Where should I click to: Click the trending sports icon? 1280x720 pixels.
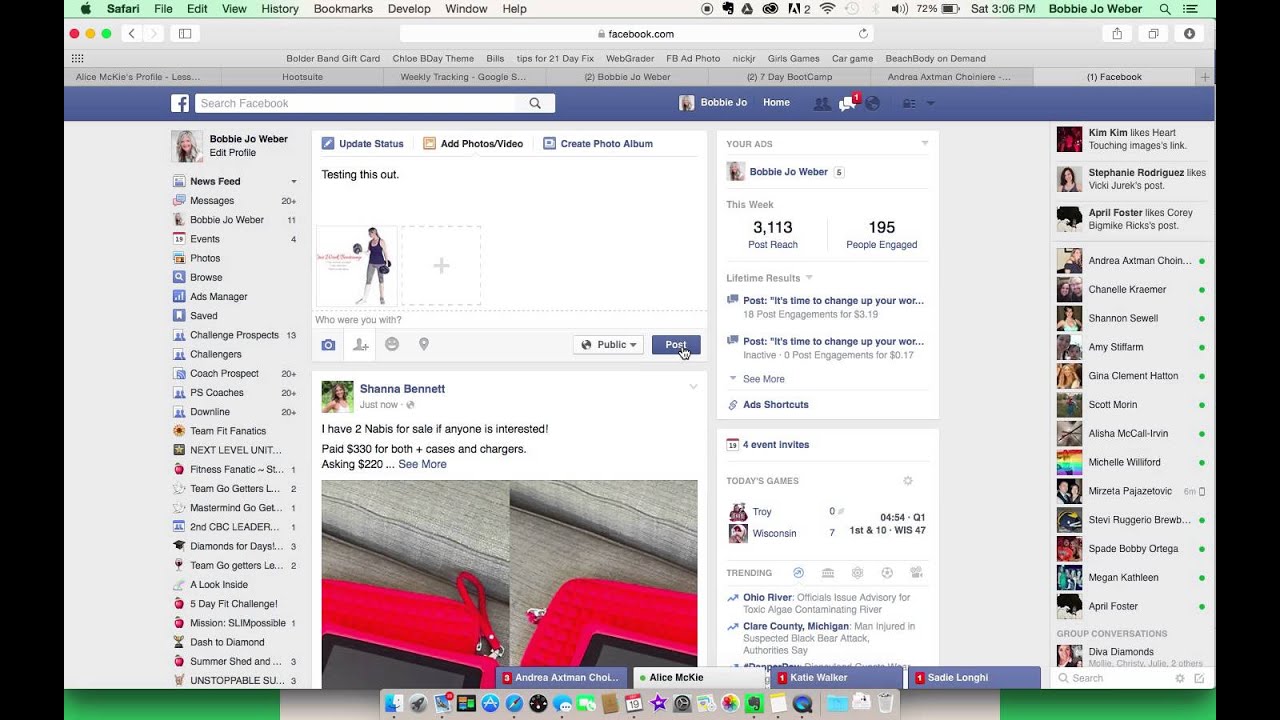[x=886, y=573]
